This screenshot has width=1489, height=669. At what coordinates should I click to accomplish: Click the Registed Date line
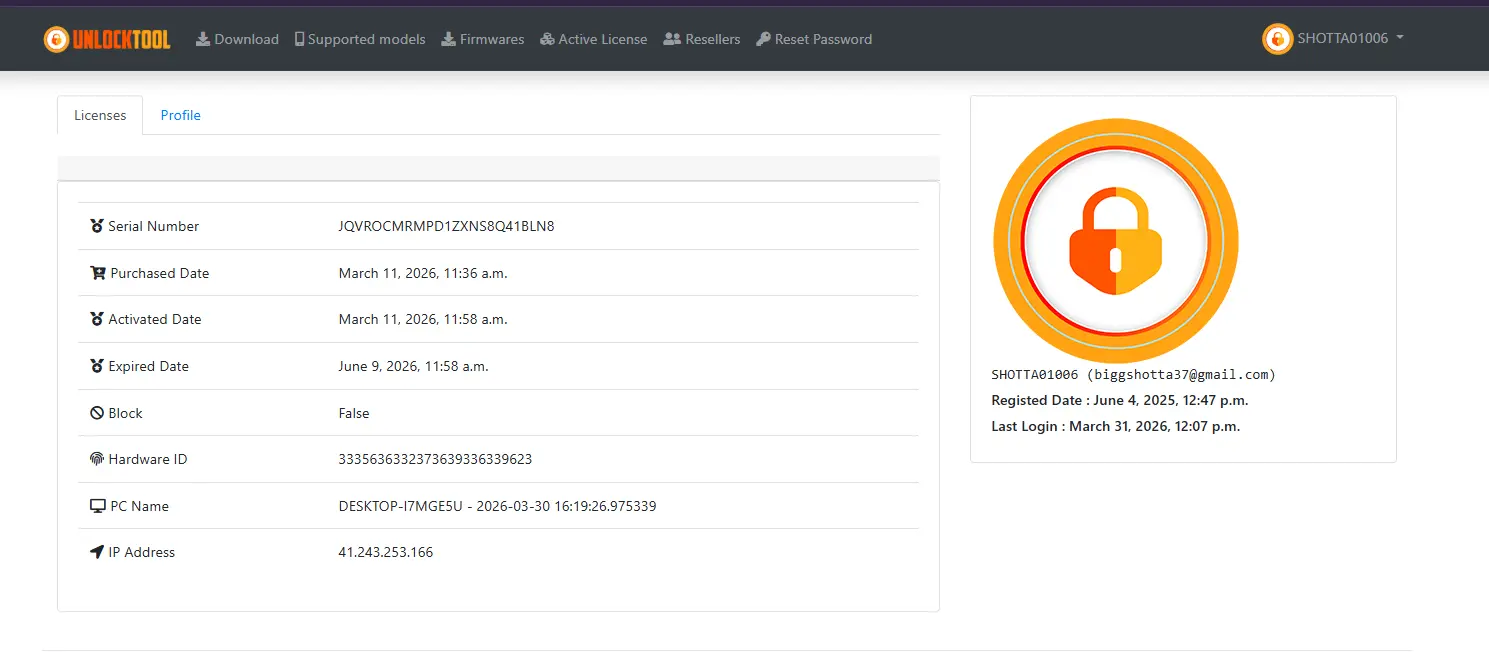[x=1120, y=400]
